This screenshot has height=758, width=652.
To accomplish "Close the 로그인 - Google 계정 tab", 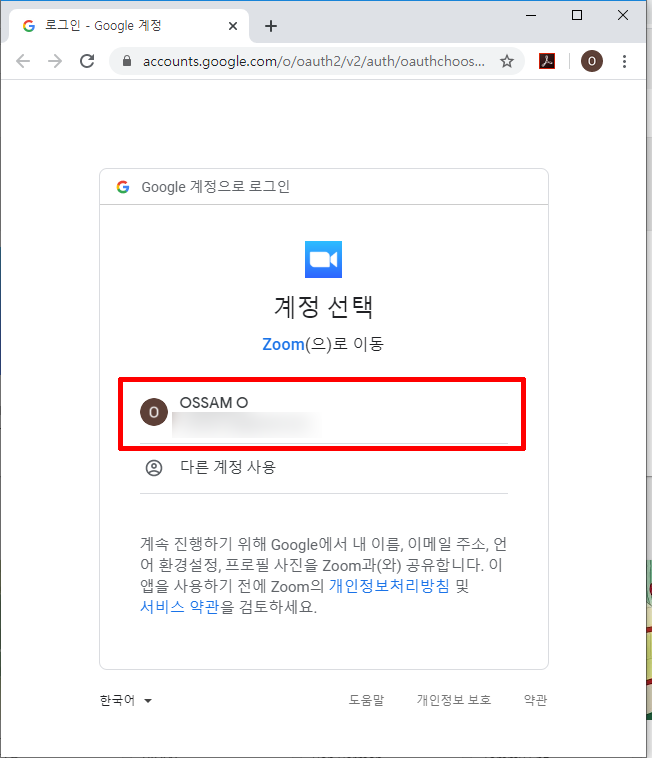I will (x=233, y=26).
